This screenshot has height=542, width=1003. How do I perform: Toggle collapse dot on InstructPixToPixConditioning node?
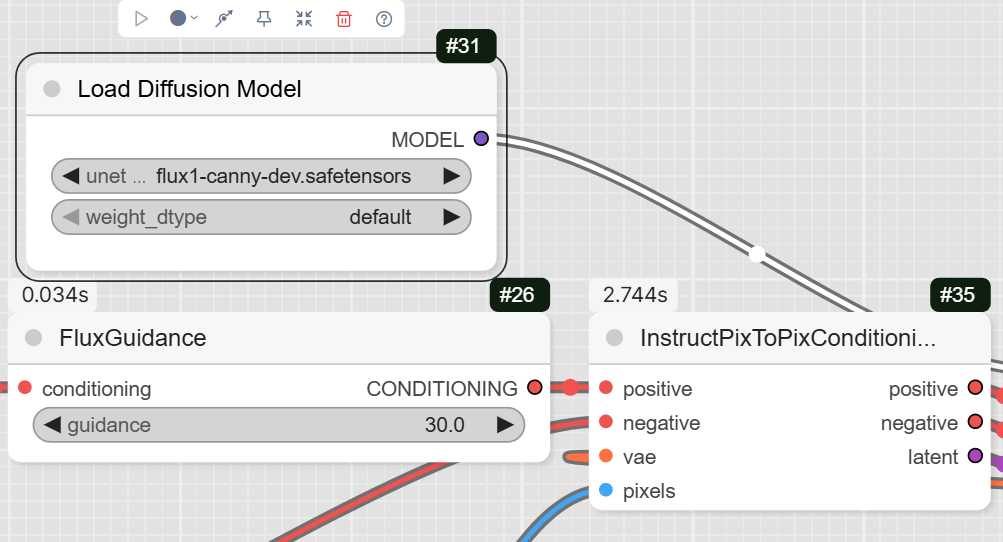pos(614,338)
